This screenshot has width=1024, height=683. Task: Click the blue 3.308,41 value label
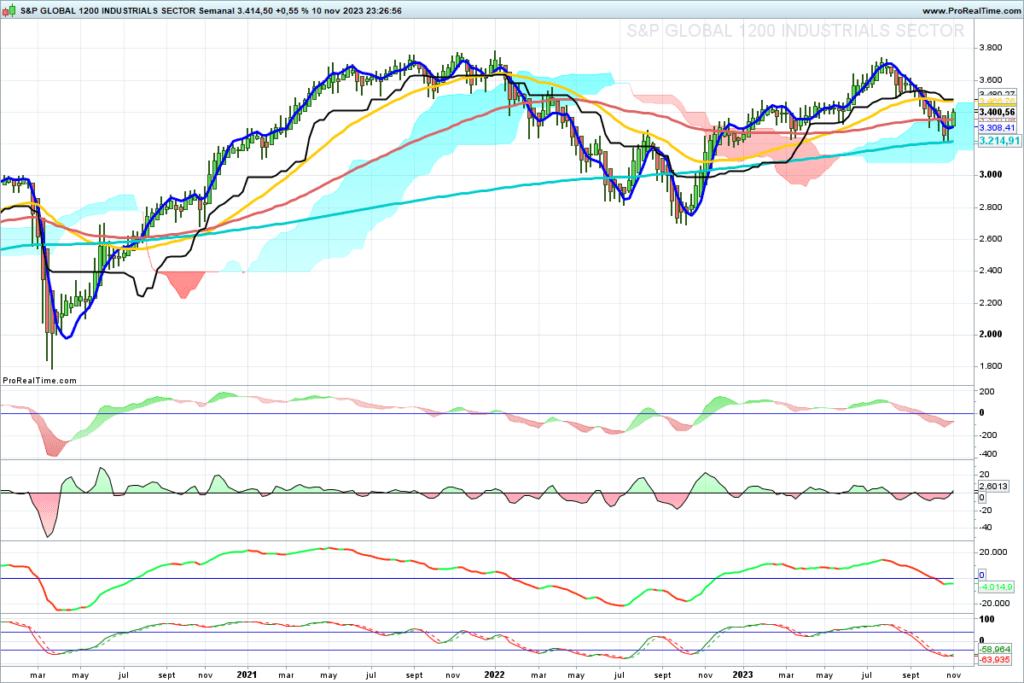(997, 128)
